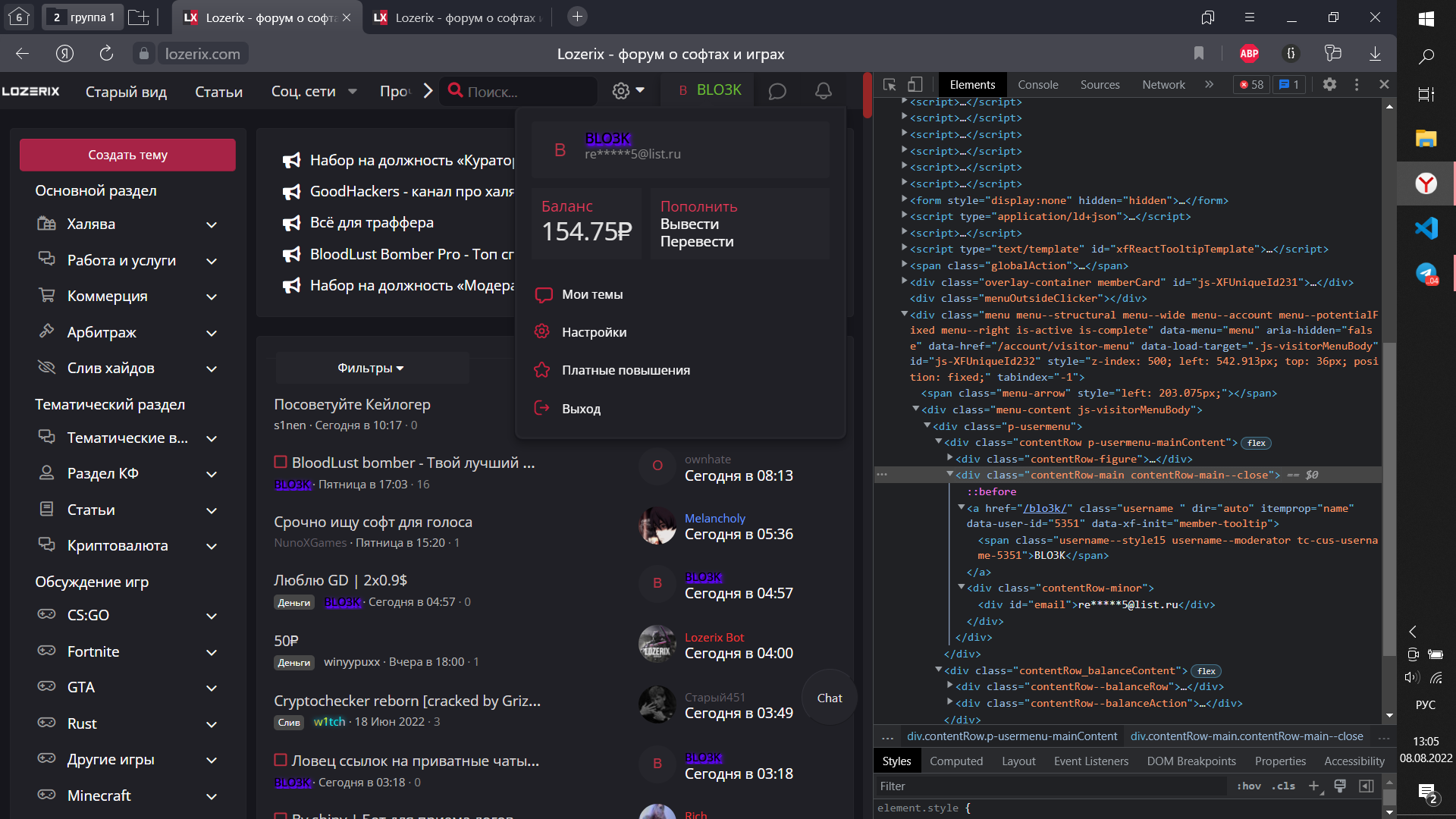Screen dimensions: 1456x819
Task: Switch to the second Lozerix browser tab
Action: 457,17
